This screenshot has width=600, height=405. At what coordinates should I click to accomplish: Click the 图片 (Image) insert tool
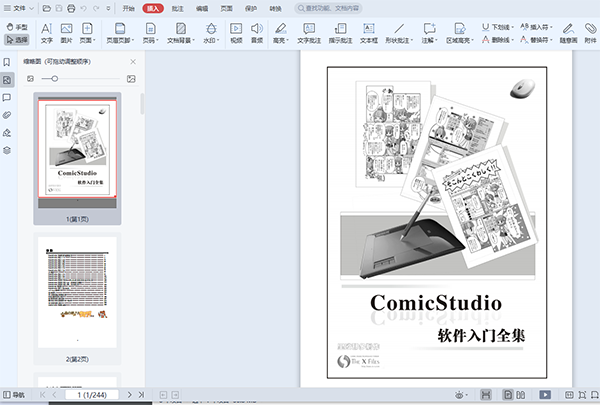(x=66, y=32)
